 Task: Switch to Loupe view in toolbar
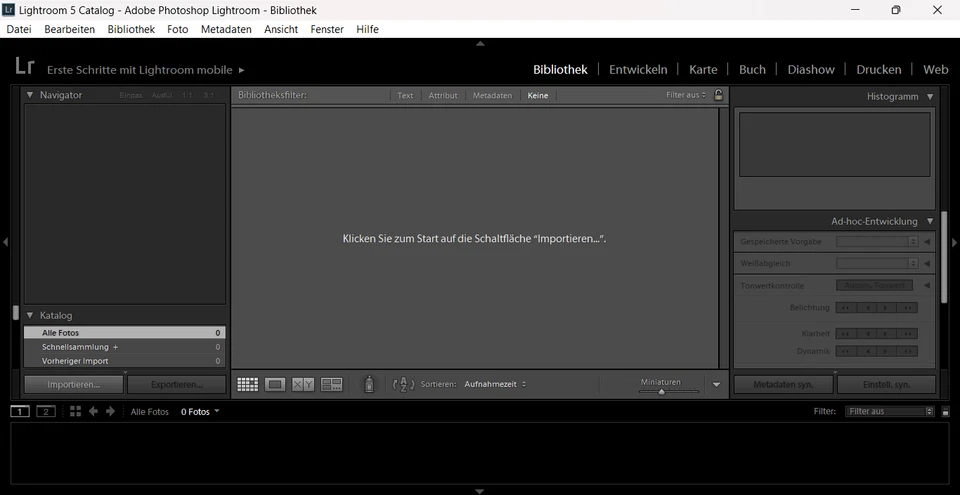[x=275, y=384]
